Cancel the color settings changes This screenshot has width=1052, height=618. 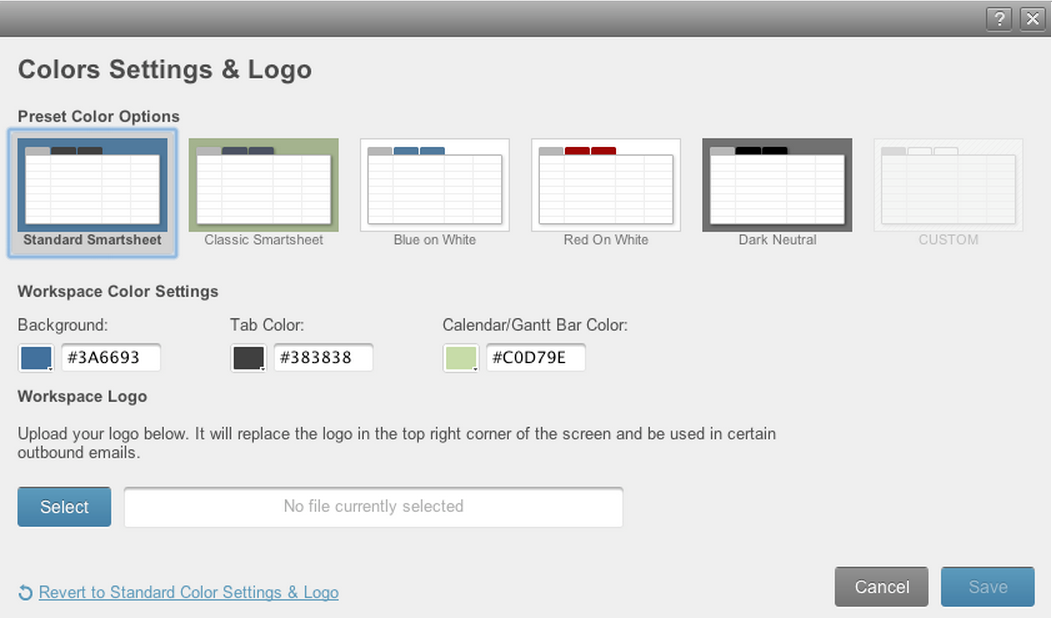tap(882, 587)
